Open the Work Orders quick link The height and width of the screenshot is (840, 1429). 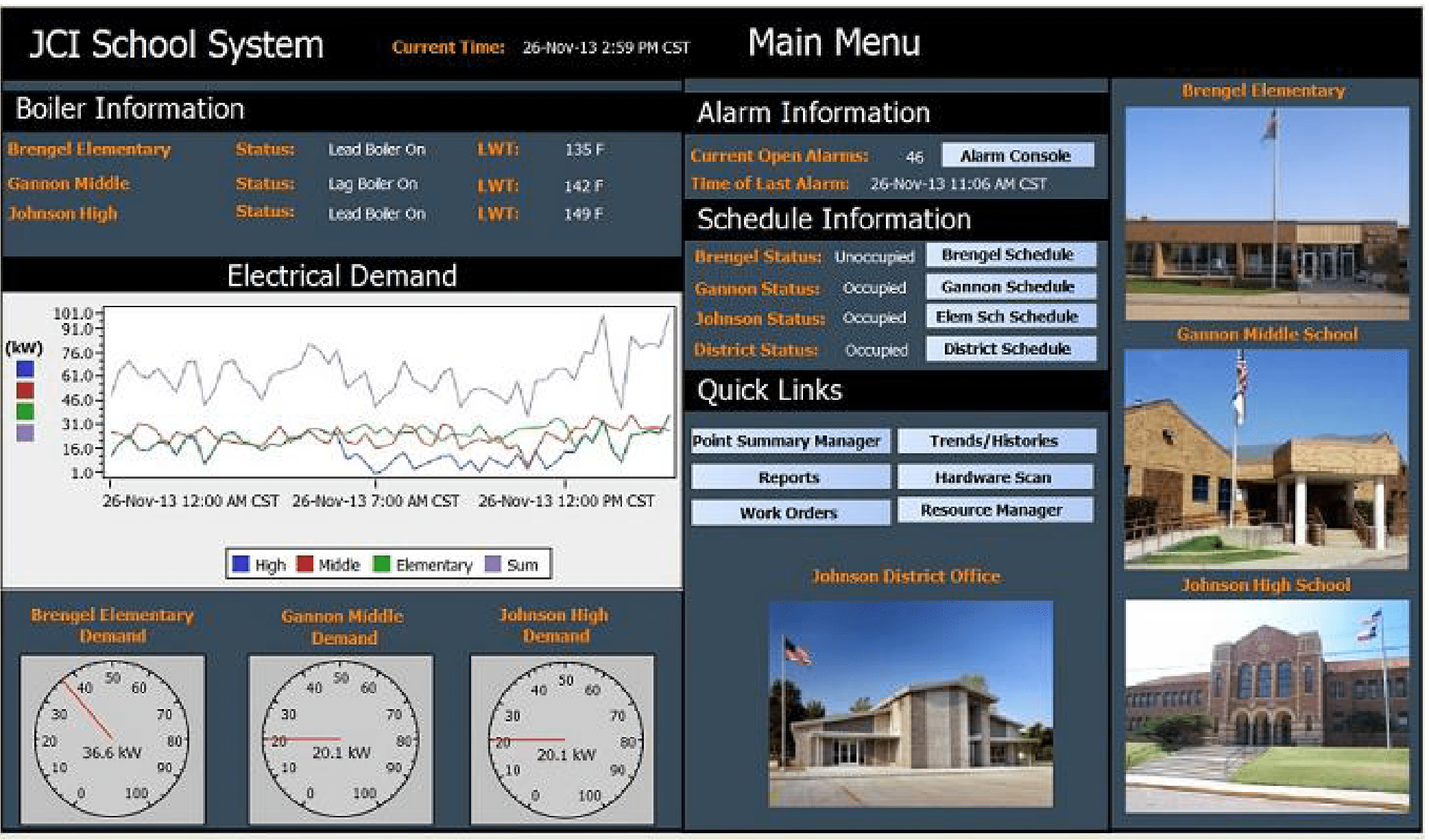(789, 512)
